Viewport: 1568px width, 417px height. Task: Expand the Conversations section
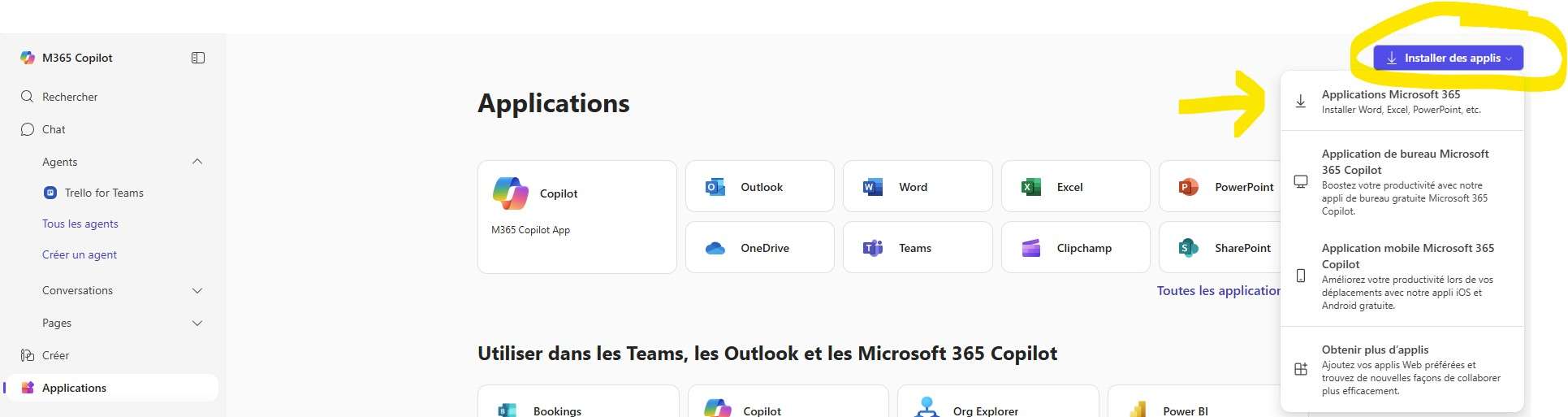[x=197, y=290]
